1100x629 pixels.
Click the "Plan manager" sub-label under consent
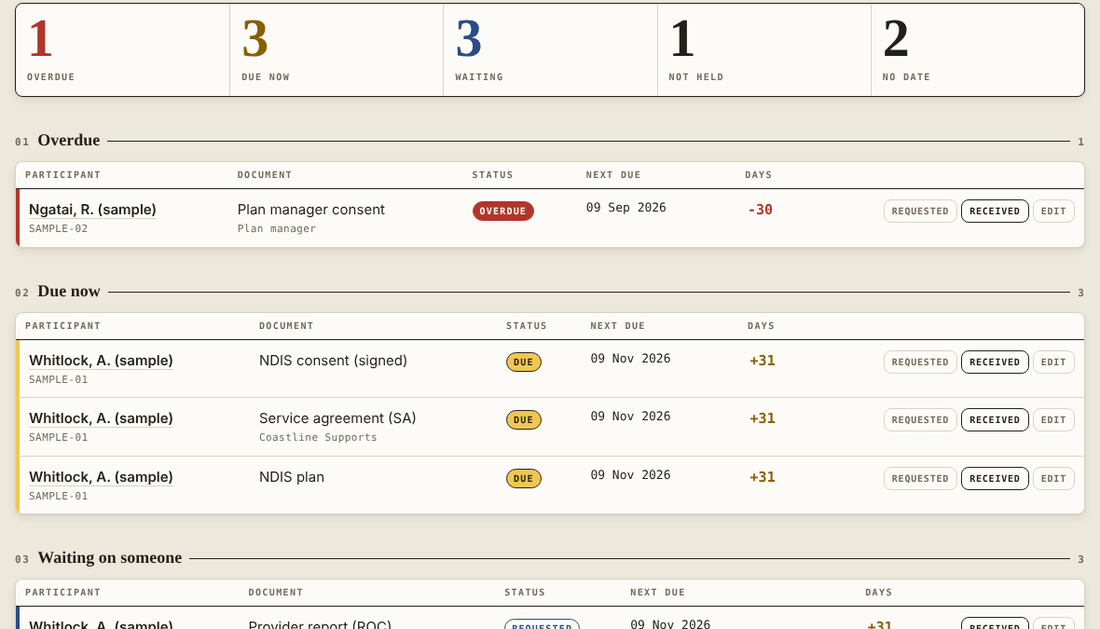coord(276,229)
